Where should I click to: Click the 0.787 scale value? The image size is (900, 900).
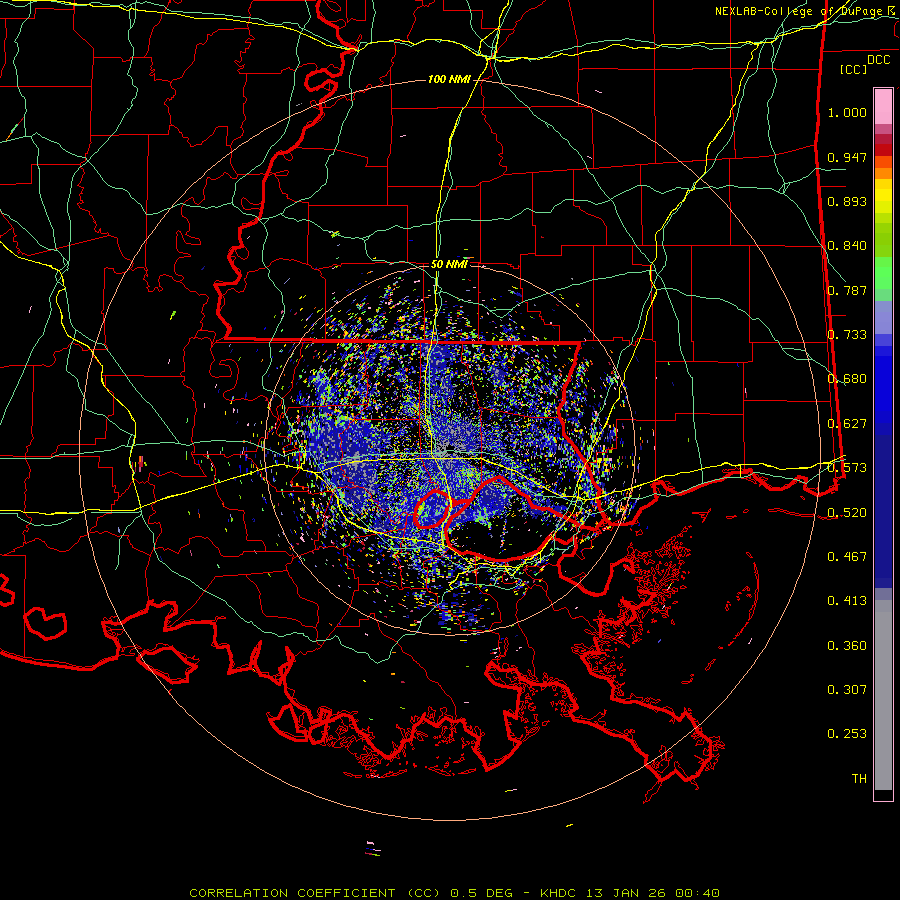tap(847, 290)
